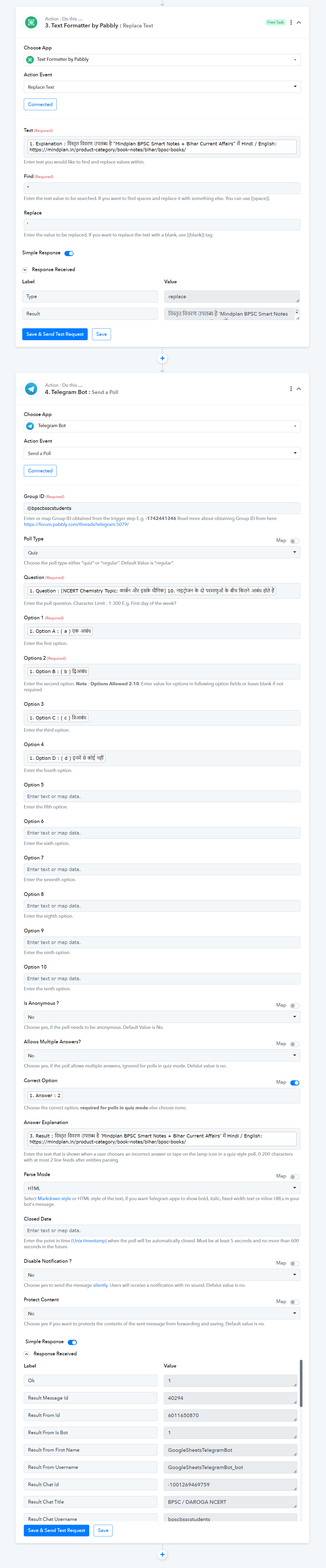Add a step using plus between steps
Viewport: 326px width, 1568px height.
tap(162, 359)
